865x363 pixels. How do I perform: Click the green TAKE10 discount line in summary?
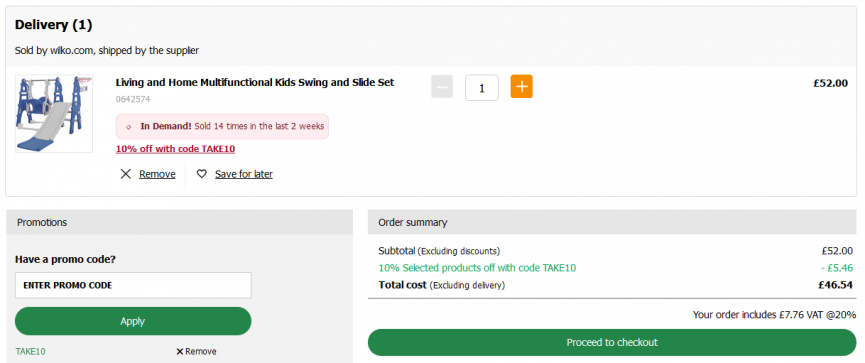click(x=477, y=268)
